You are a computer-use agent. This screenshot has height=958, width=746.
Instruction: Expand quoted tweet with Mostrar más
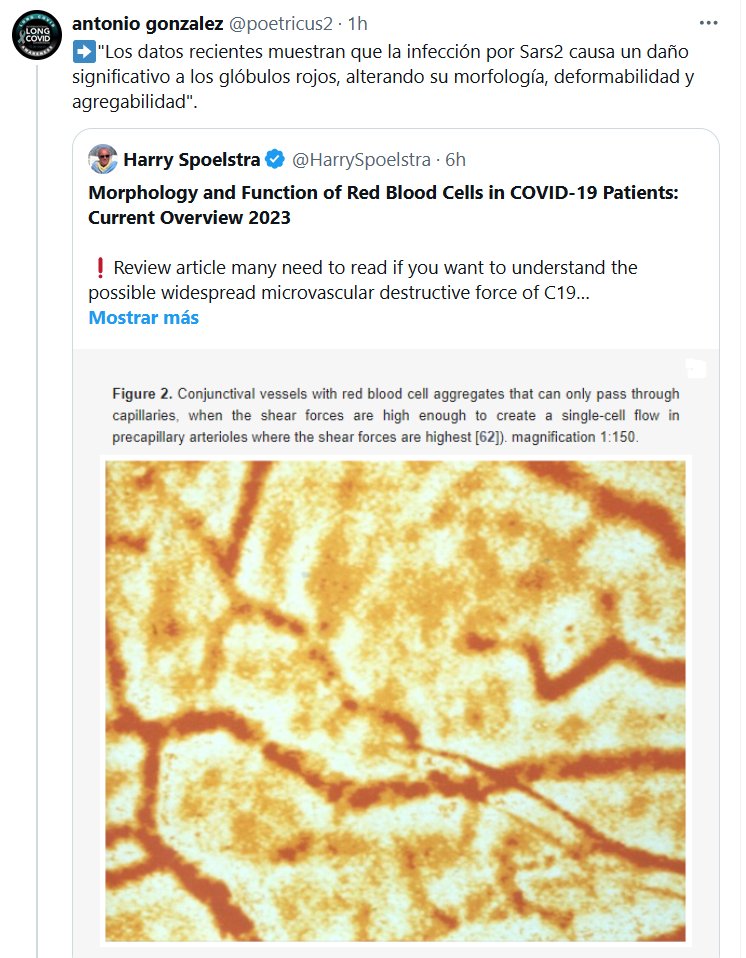tap(143, 318)
